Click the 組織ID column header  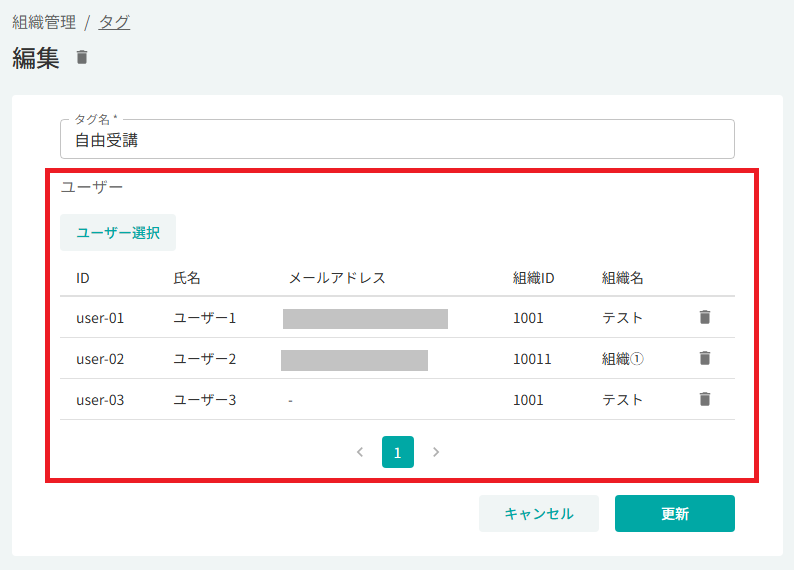coord(533,278)
